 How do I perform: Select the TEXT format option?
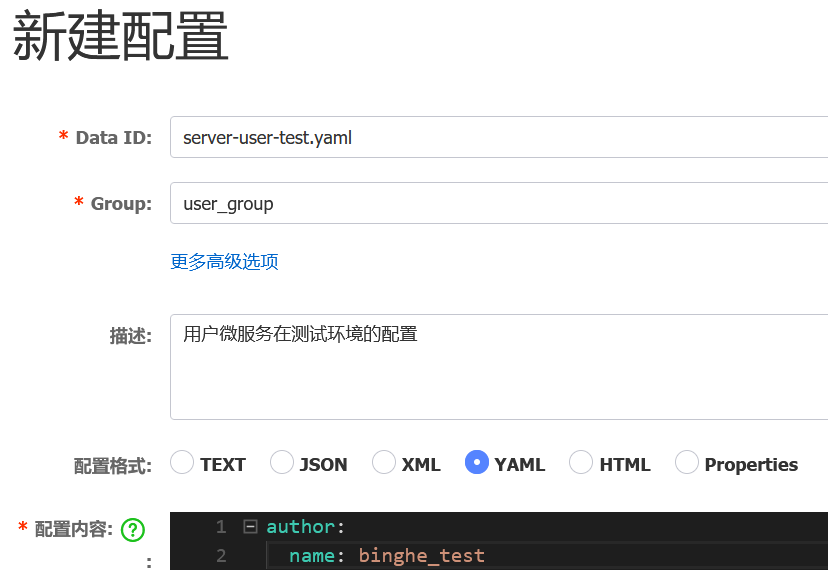click(x=182, y=463)
